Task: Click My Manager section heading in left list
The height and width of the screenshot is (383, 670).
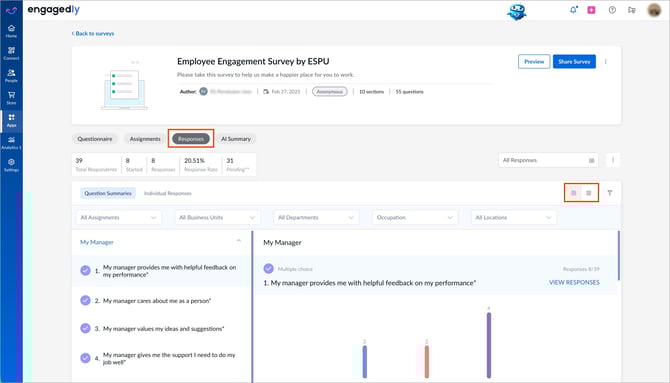Action: [97, 242]
